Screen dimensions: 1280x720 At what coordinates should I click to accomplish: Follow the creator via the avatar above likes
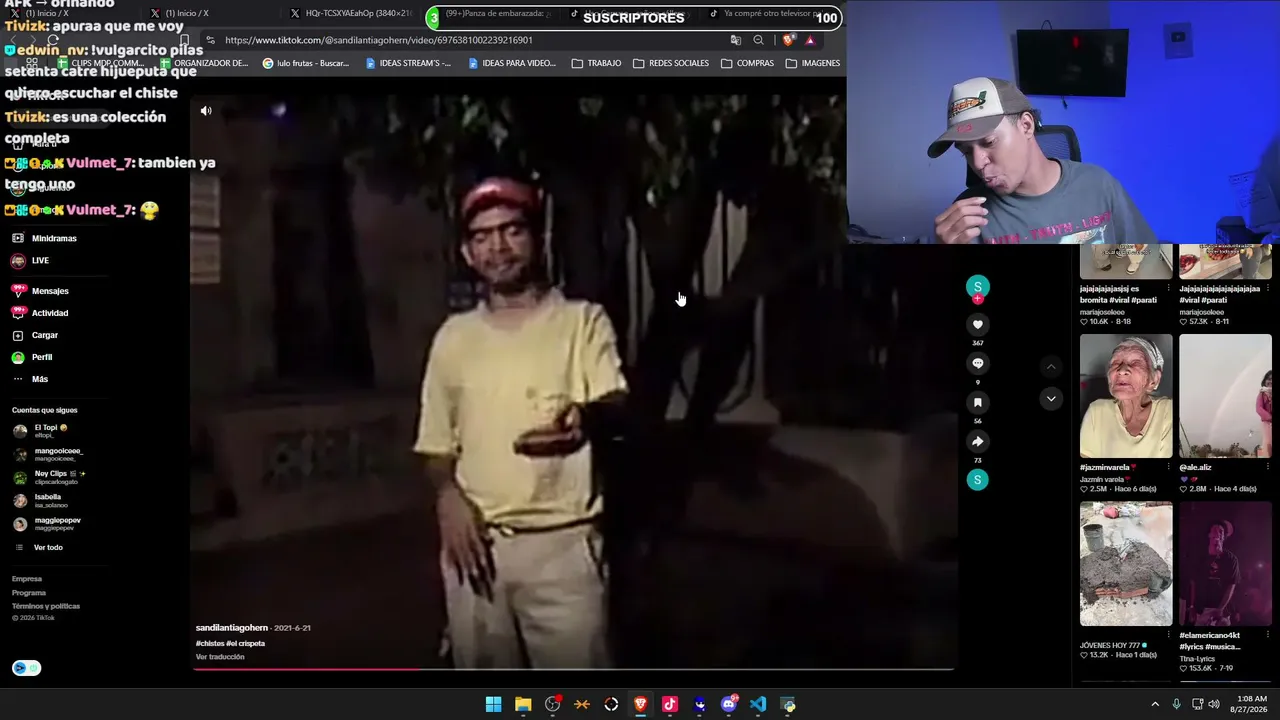tap(978, 288)
